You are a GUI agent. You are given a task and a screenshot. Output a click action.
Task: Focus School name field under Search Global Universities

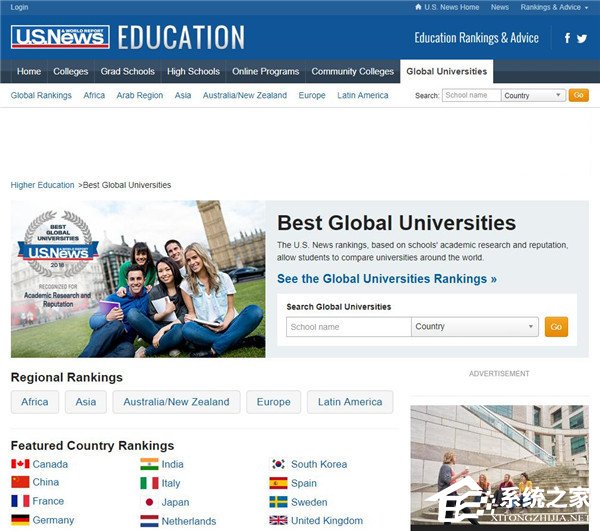coord(349,327)
